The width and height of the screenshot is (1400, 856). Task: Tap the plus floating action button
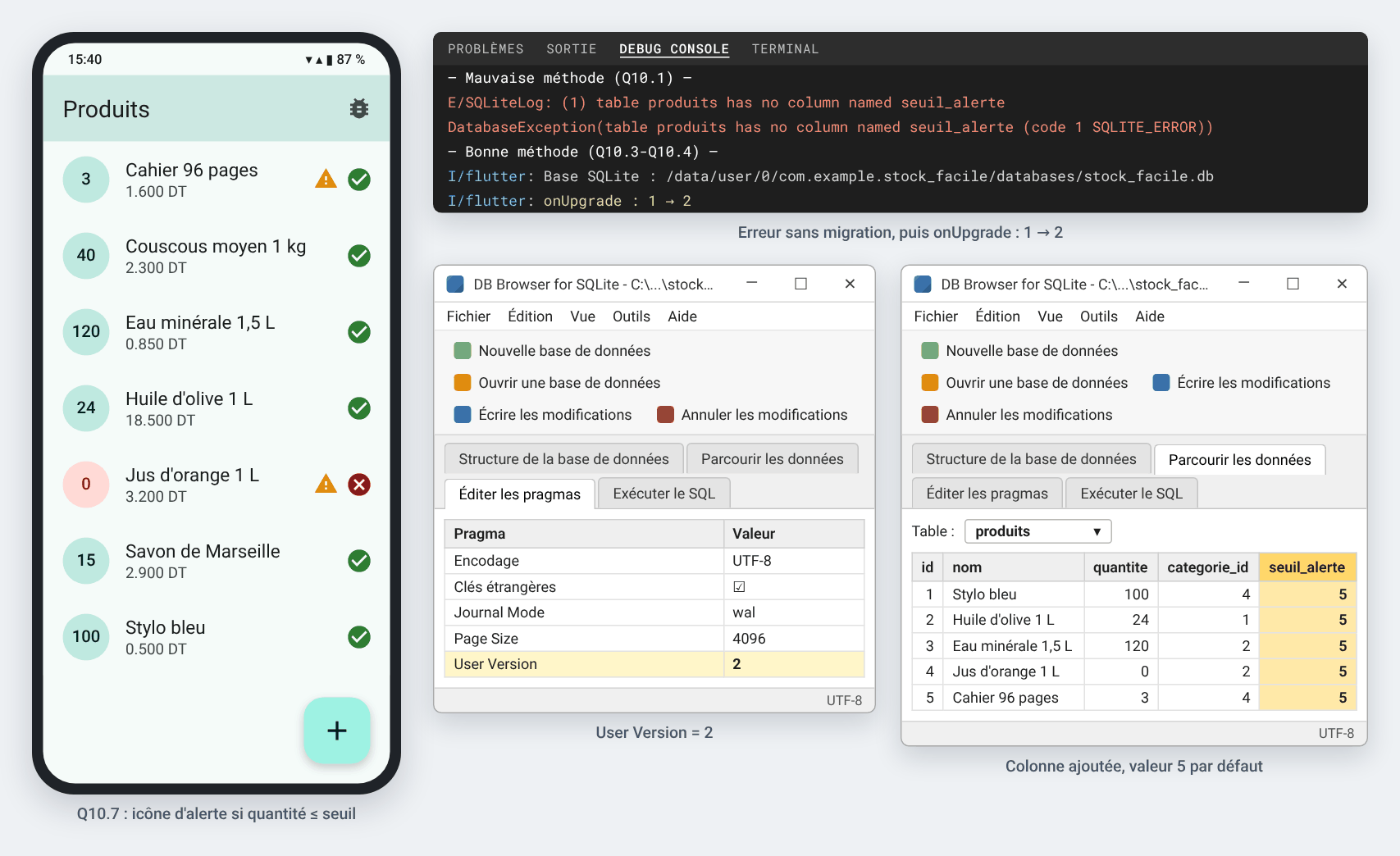[x=337, y=731]
